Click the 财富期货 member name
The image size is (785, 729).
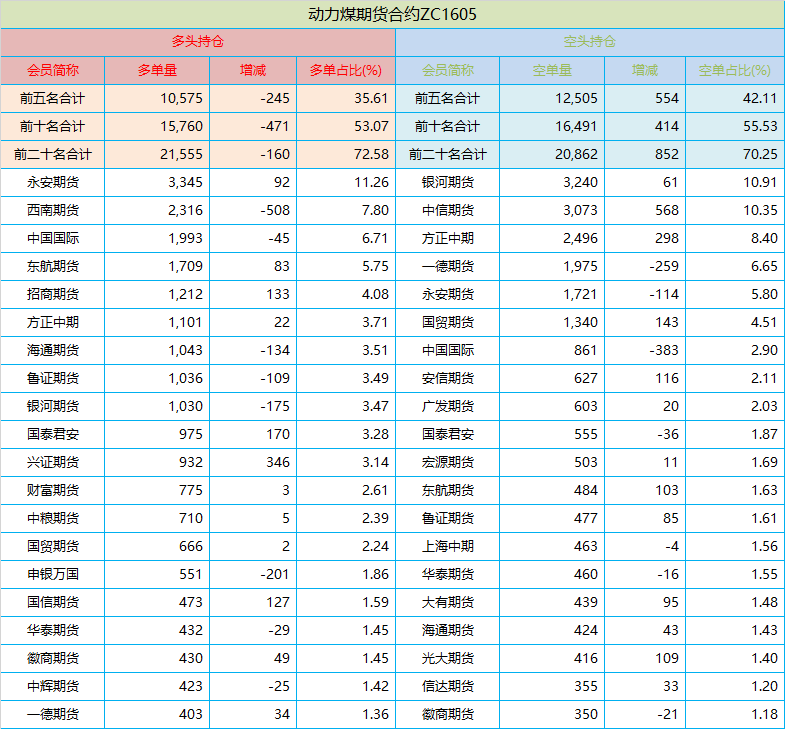(53, 490)
